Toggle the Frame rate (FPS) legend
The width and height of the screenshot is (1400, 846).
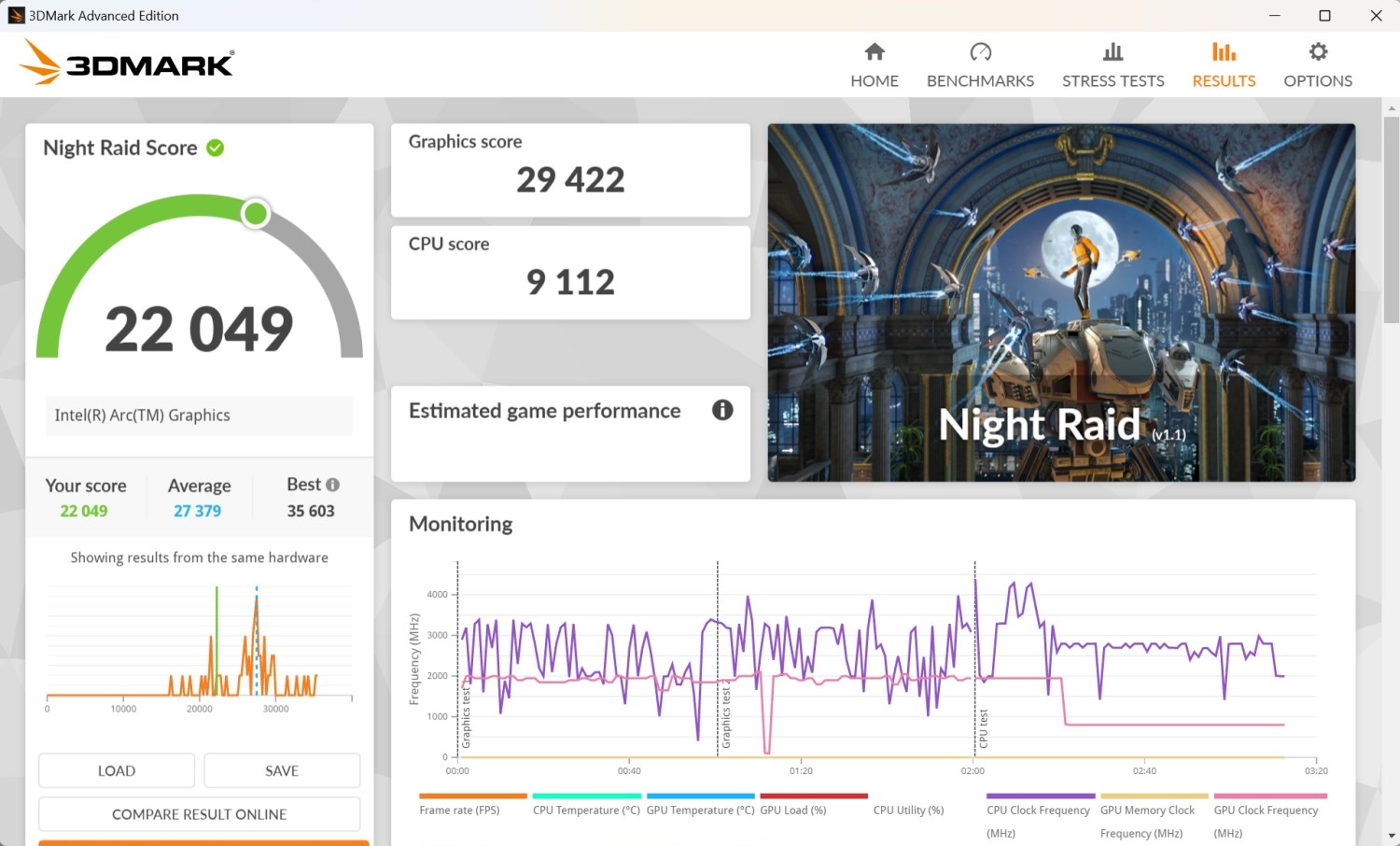click(459, 811)
